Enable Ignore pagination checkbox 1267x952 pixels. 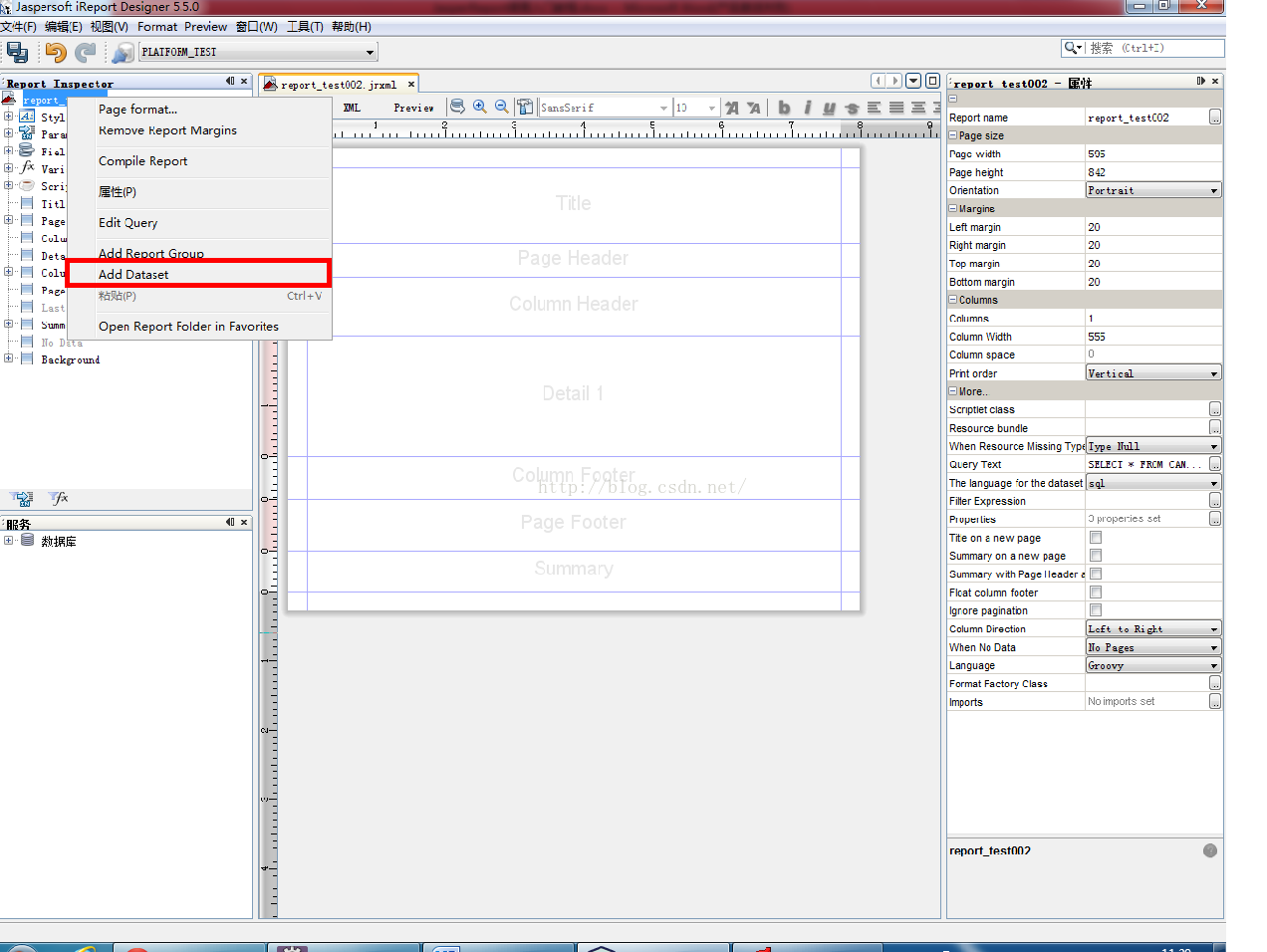[1096, 610]
